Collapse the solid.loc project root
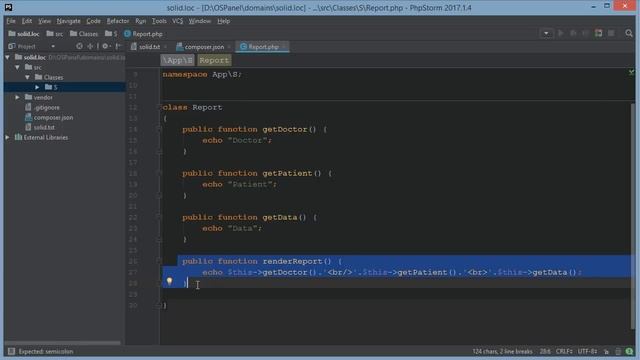The image size is (640, 360). pos(8,57)
